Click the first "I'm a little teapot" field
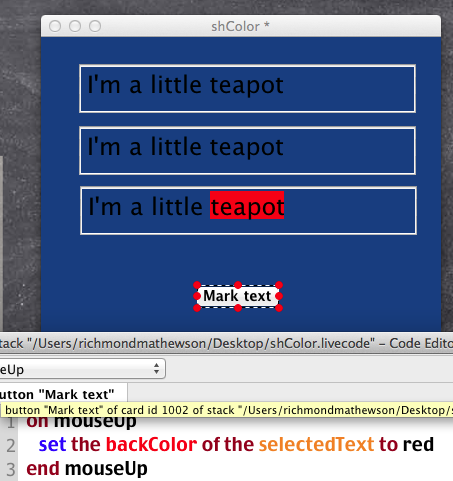The image size is (453, 481). tap(247, 89)
